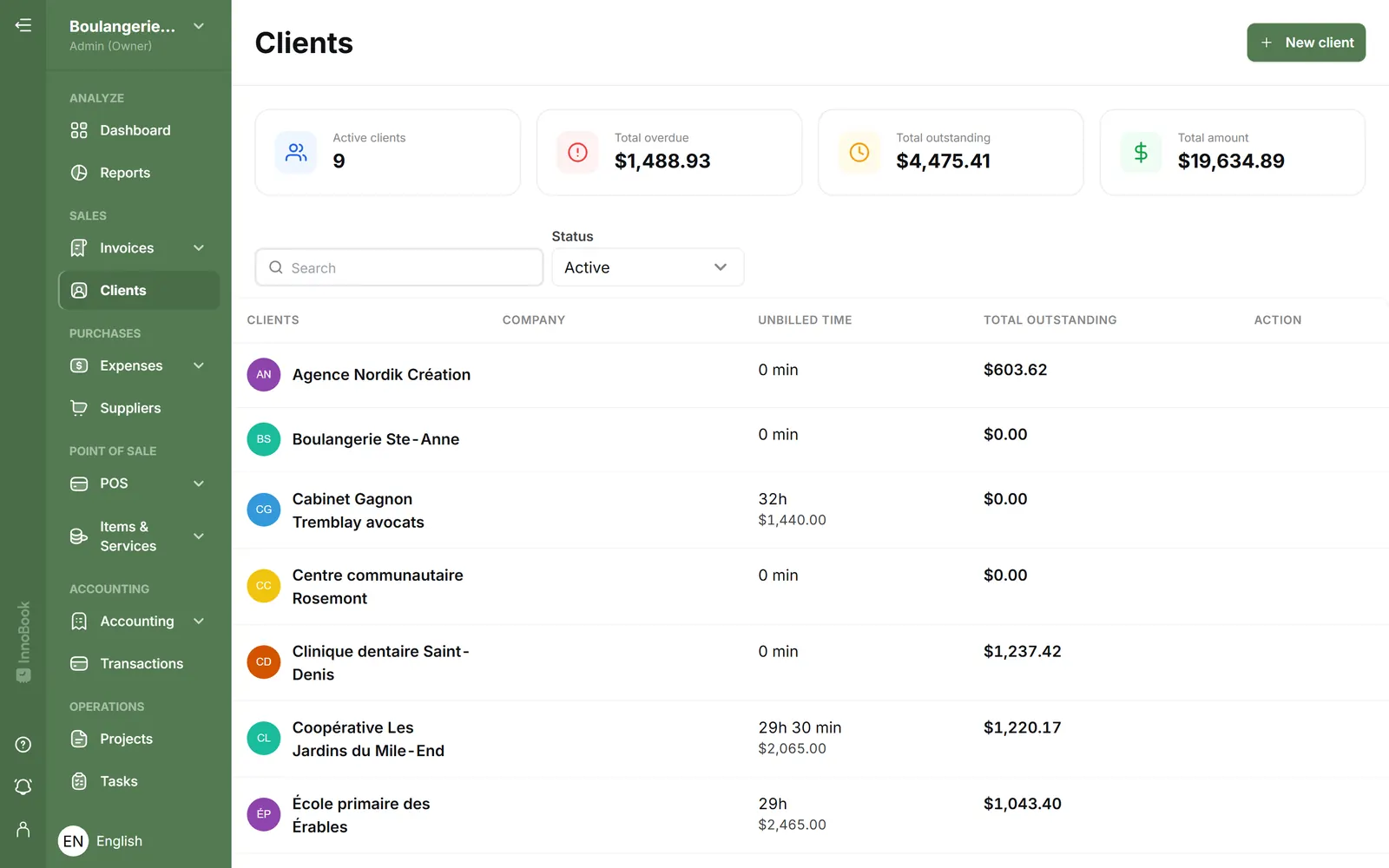Expand the Expenses submenu chevron
Image resolution: width=1389 pixels, height=868 pixels.
point(199,365)
